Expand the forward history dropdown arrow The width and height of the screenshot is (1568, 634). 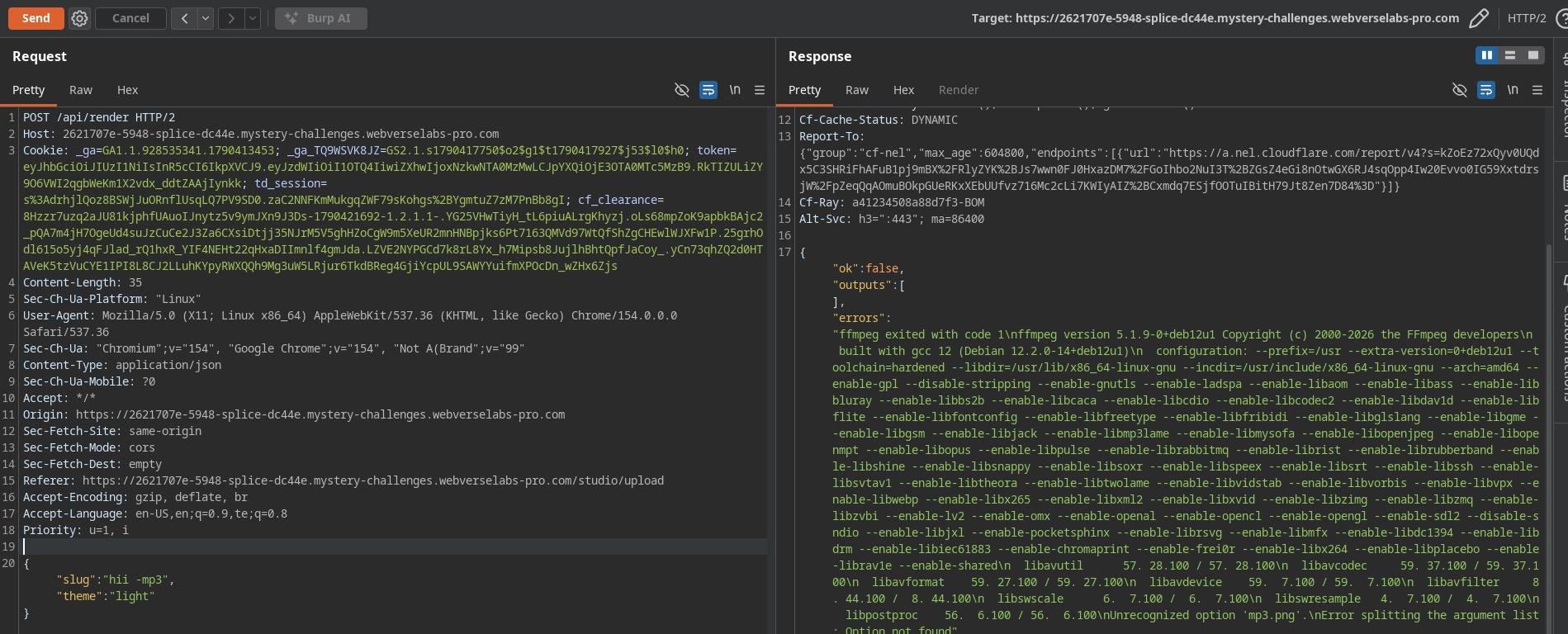[253, 18]
